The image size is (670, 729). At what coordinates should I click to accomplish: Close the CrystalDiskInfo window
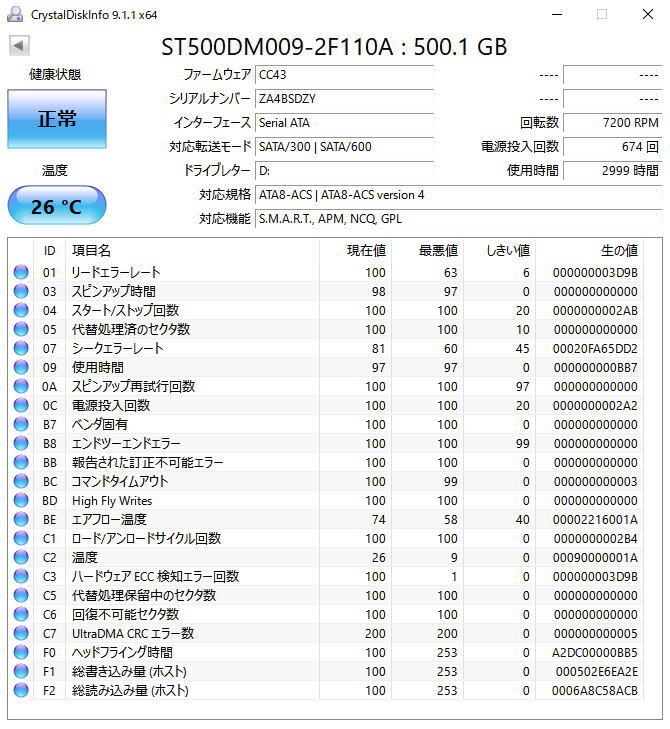[x=648, y=14]
